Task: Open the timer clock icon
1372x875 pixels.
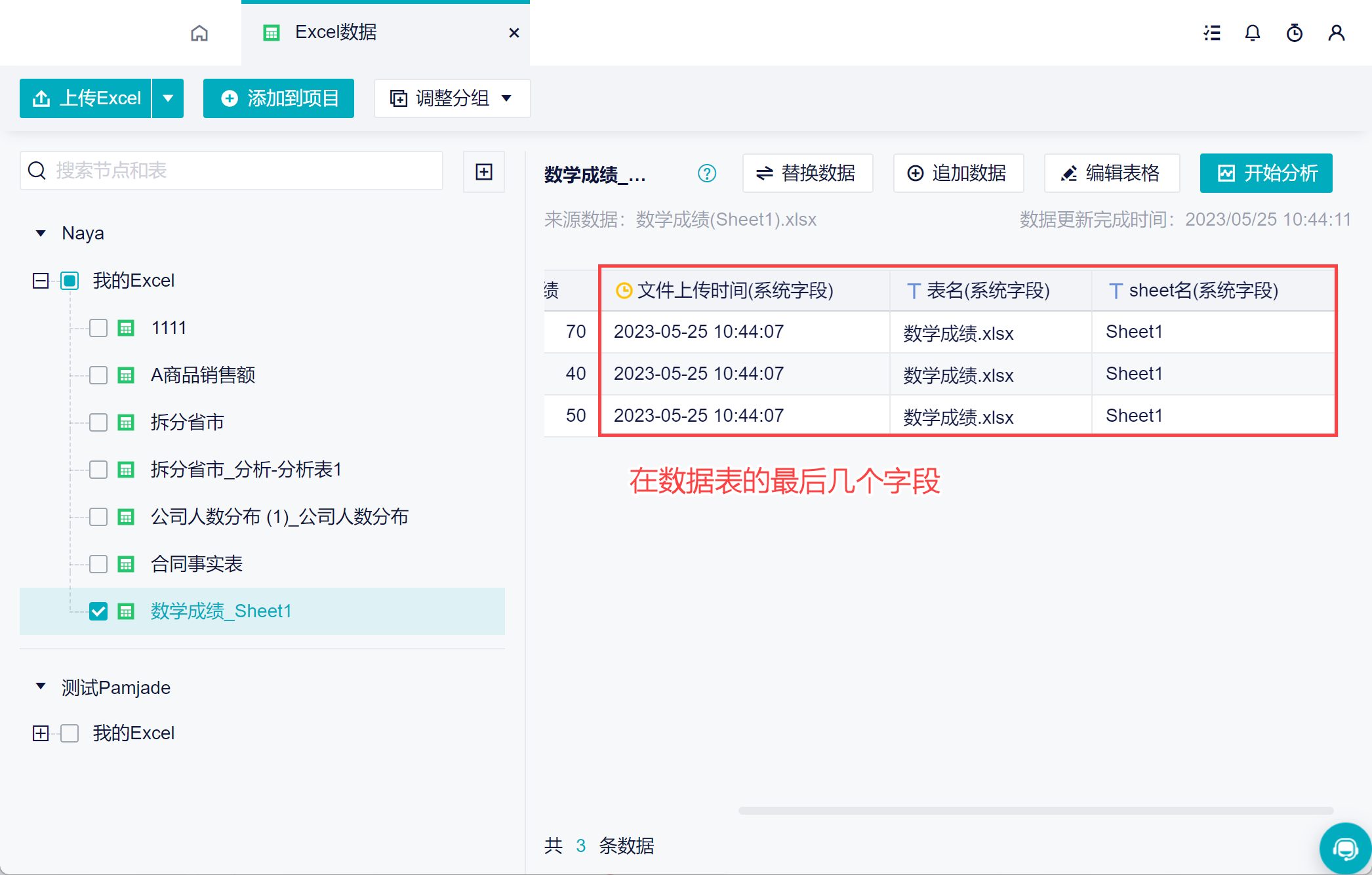Action: [x=1295, y=33]
